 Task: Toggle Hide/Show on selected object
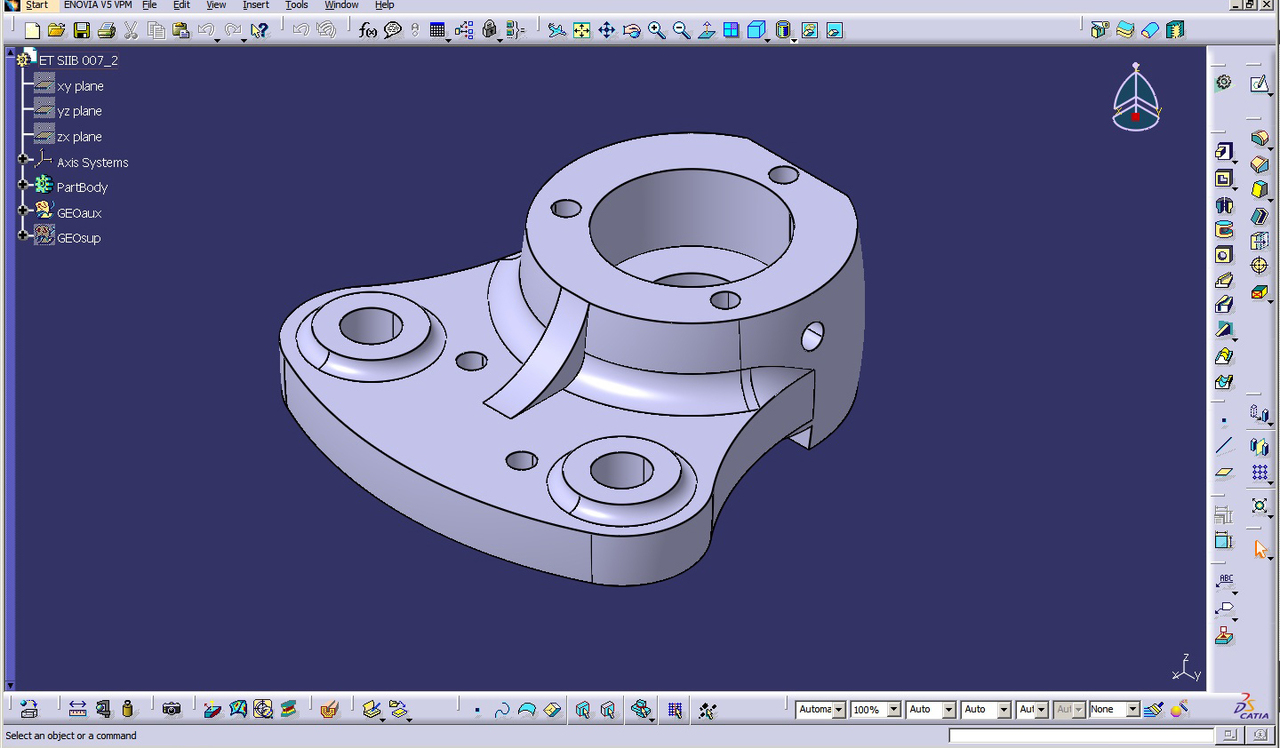pyautogui.click(x=810, y=31)
